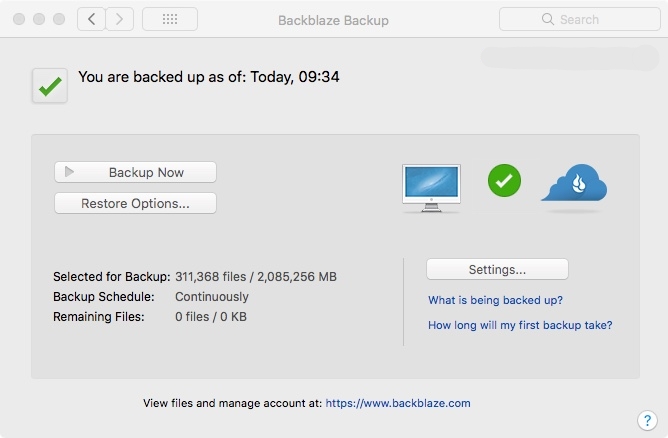Click the magnifying glass search icon
668x438 pixels.
click(x=547, y=19)
